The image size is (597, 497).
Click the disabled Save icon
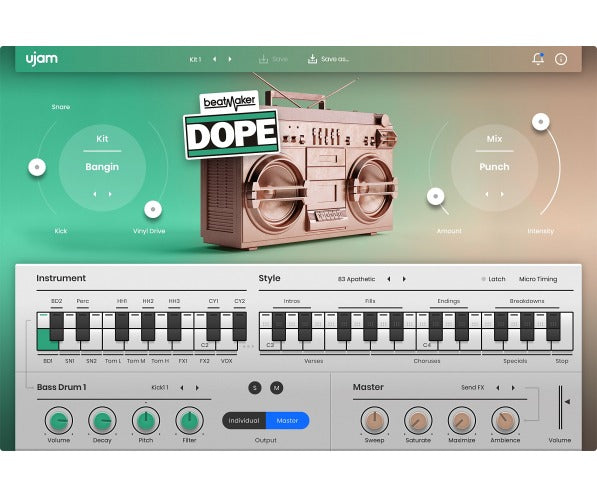click(263, 59)
